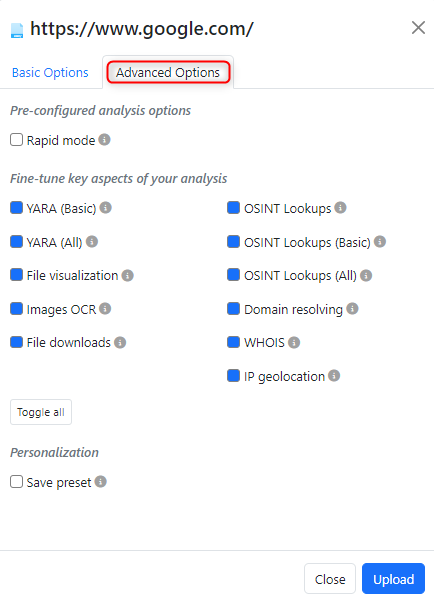Select the Advanced Options tab
The image size is (434, 606).
(168, 72)
